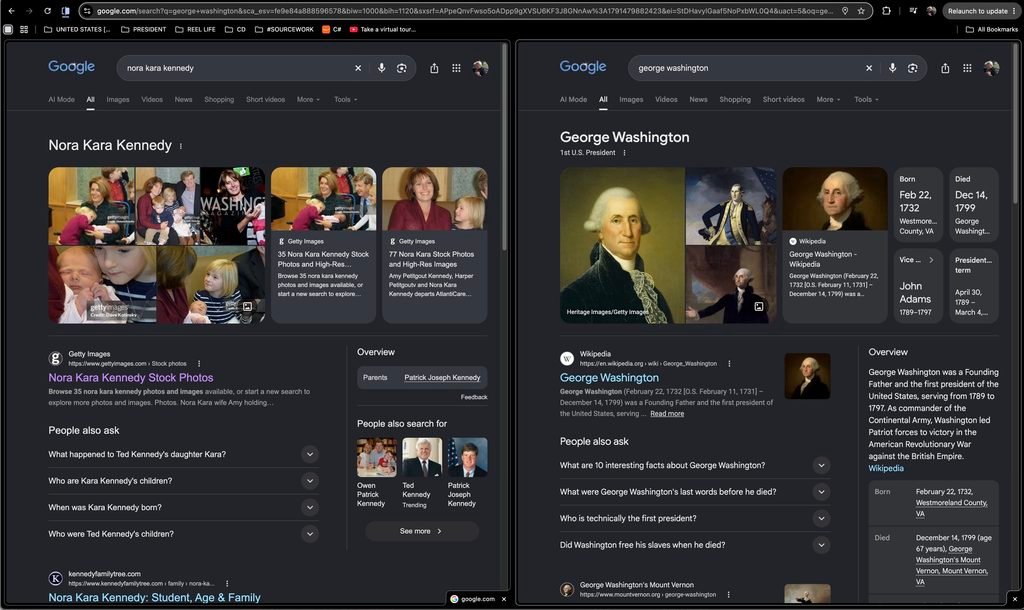Open AI Mode in the Nora Kara Kennedy pane
The height and width of the screenshot is (610, 1024).
click(61, 100)
